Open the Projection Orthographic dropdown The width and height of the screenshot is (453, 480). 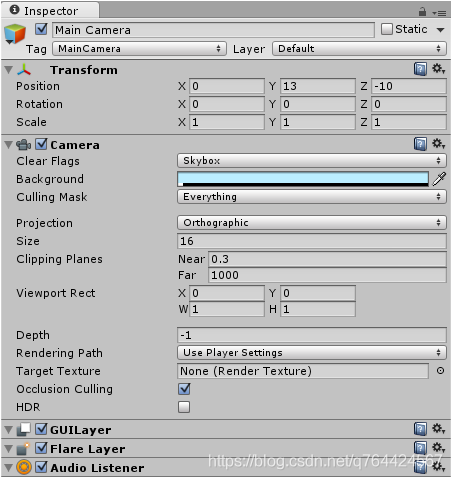(x=312, y=223)
